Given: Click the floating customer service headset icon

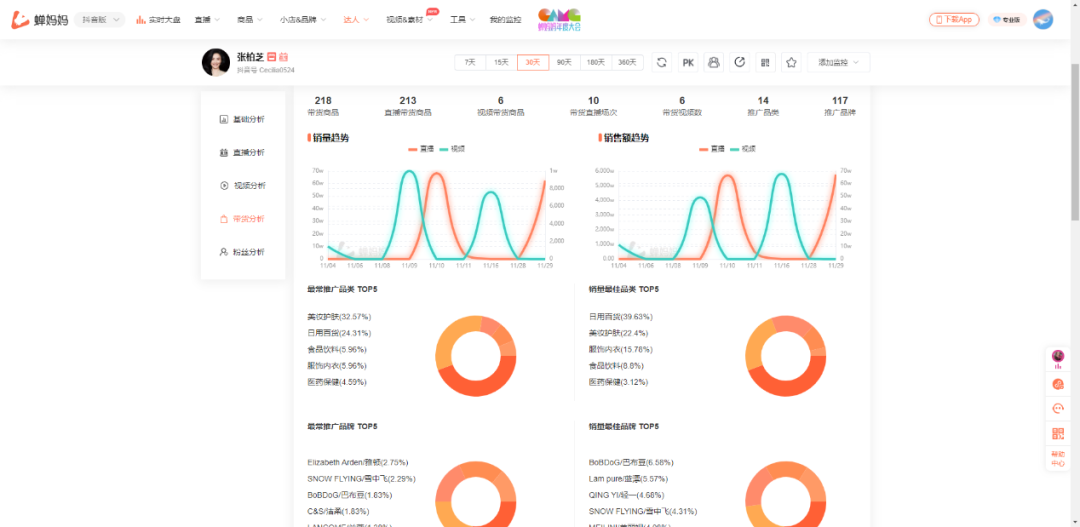Looking at the screenshot, I should tap(1058, 409).
